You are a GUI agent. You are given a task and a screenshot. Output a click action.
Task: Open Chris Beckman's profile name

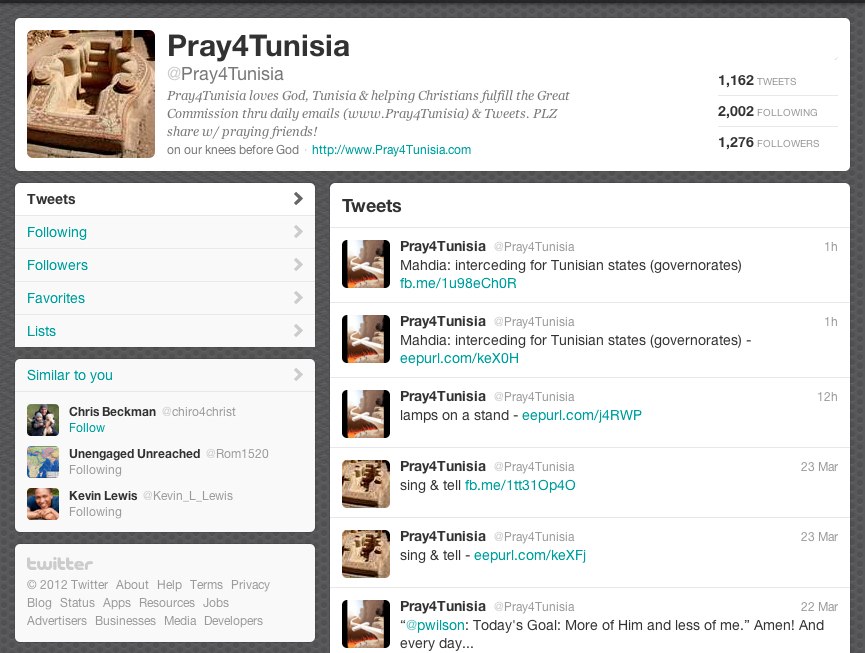click(113, 412)
